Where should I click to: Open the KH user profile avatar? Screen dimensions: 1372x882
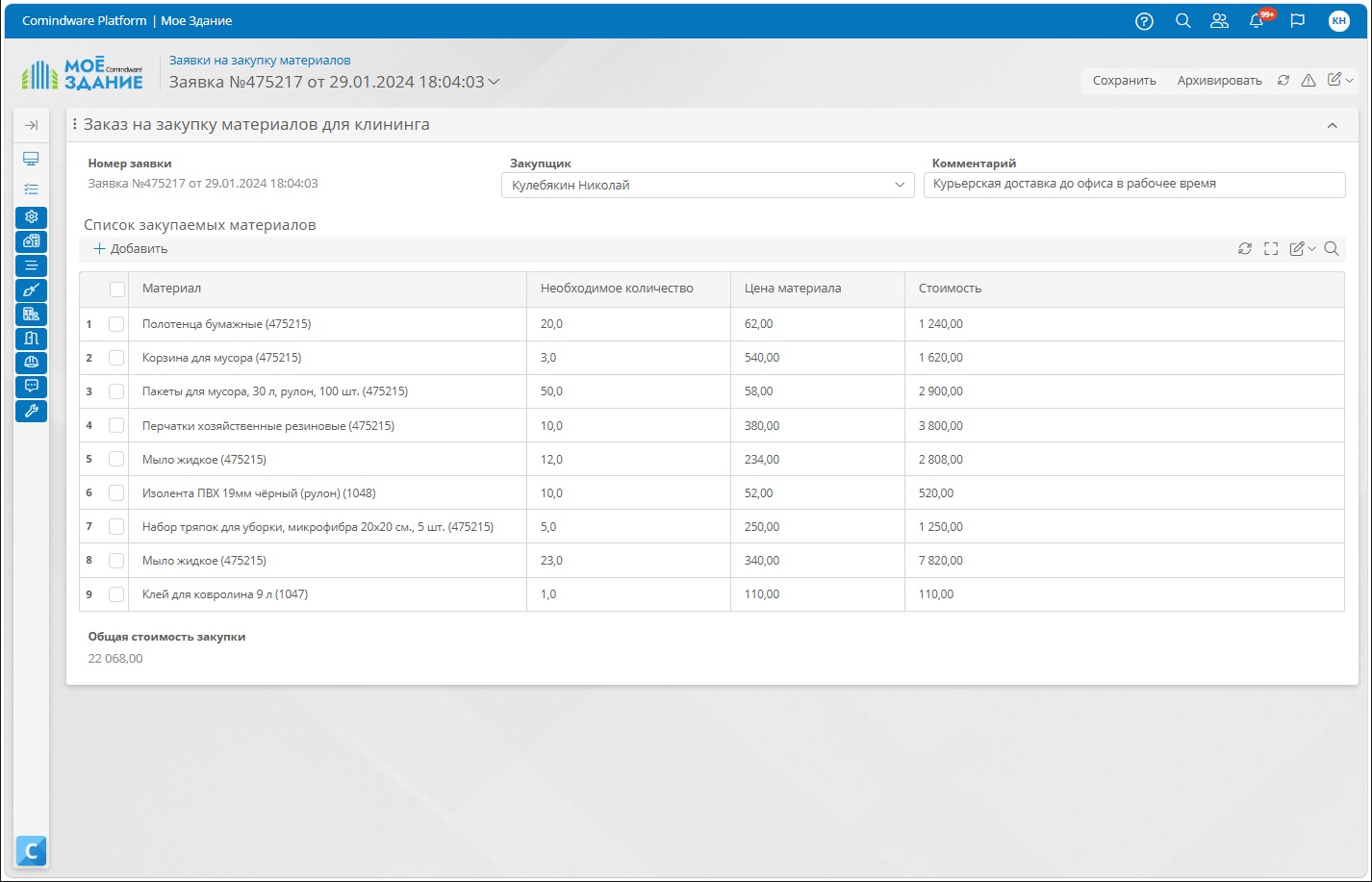[1338, 21]
